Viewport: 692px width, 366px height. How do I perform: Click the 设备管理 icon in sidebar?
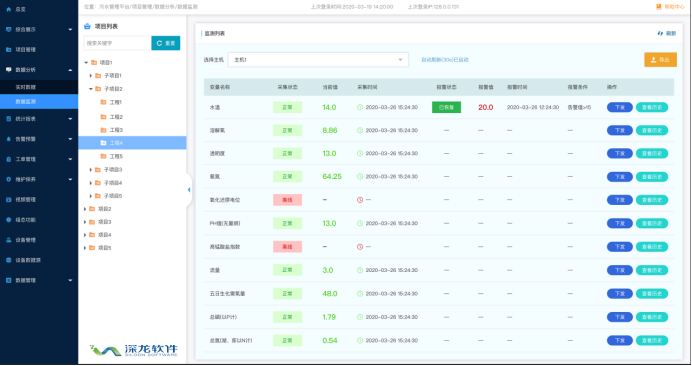coord(8,240)
